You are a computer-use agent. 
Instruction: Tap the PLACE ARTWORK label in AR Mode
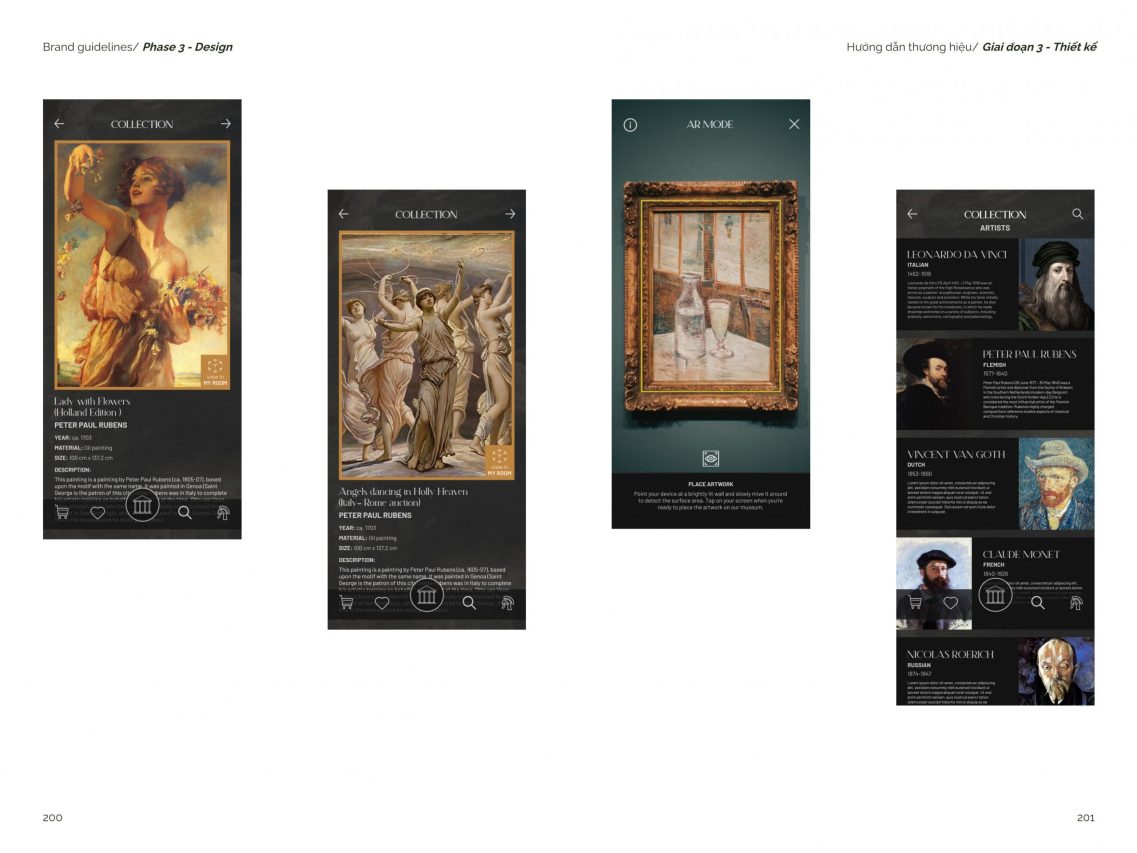pyautogui.click(x=711, y=484)
